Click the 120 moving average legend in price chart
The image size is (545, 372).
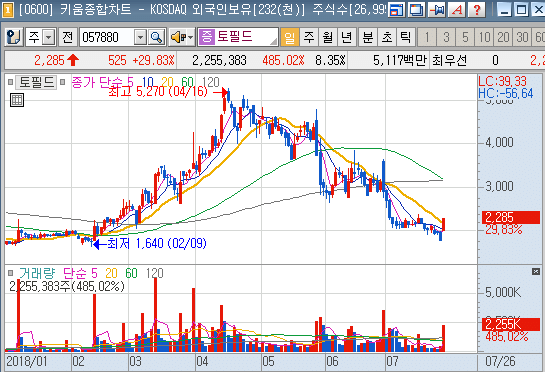pyautogui.click(x=210, y=82)
